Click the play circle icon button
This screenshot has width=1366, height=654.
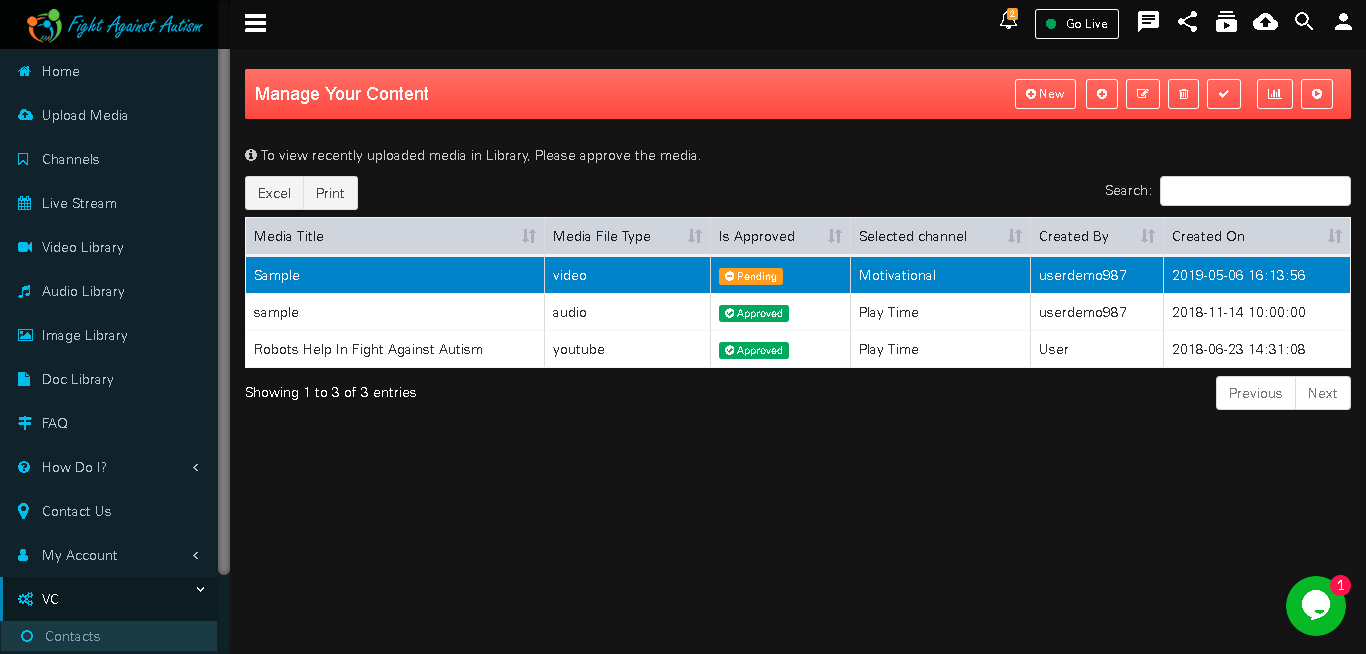(1317, 94)
